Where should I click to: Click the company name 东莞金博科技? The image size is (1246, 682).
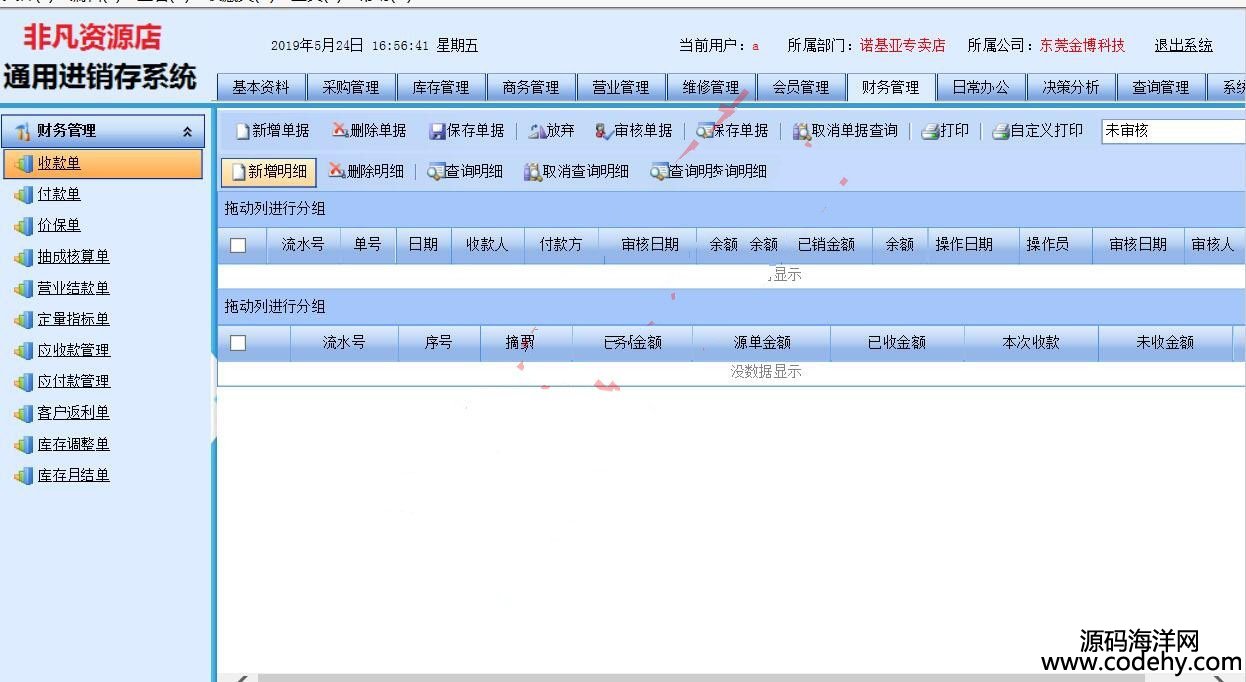(1082, 45)
